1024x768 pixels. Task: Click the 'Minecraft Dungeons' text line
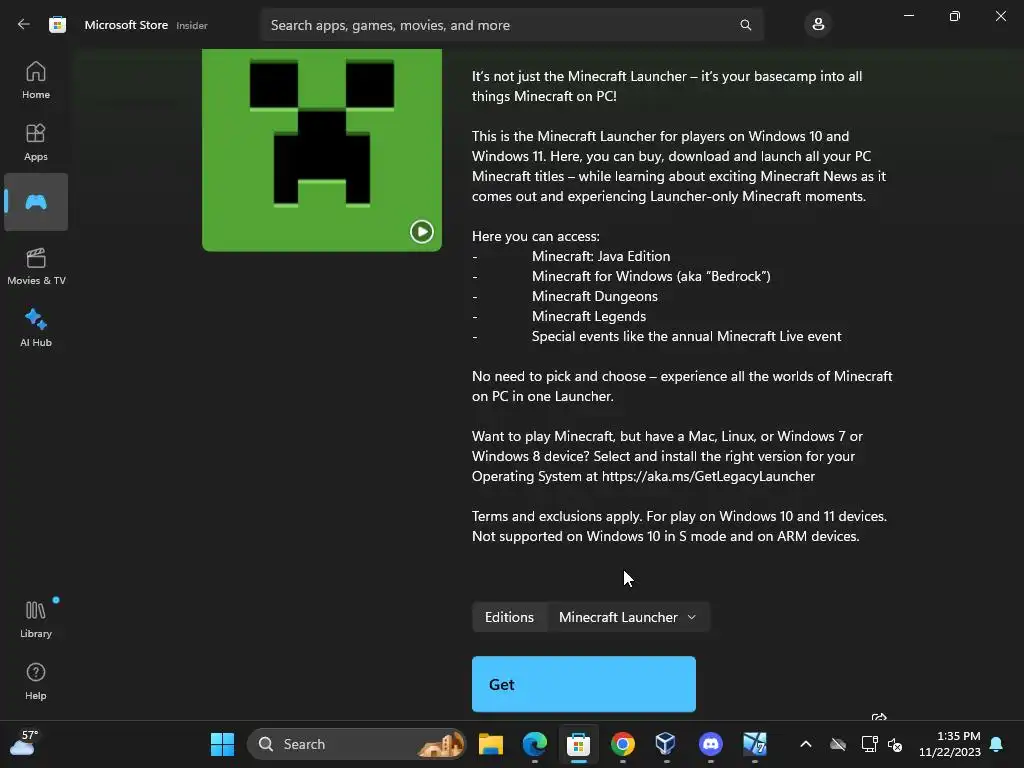[595, 296]
